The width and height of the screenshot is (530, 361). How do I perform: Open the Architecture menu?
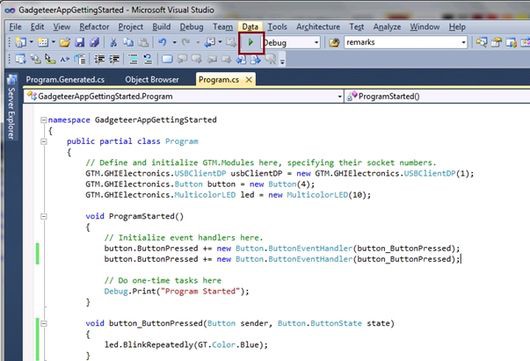(318, 27)
